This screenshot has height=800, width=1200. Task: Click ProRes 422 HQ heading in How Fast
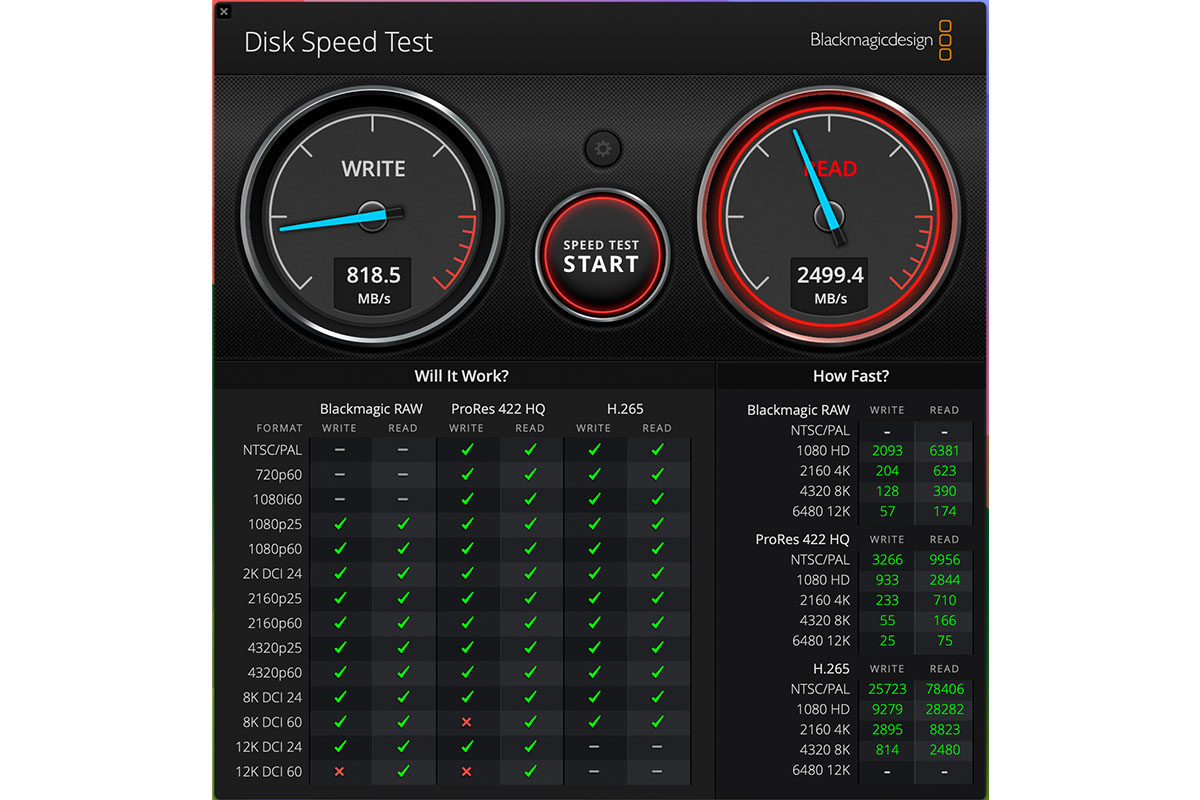[802, 539]
